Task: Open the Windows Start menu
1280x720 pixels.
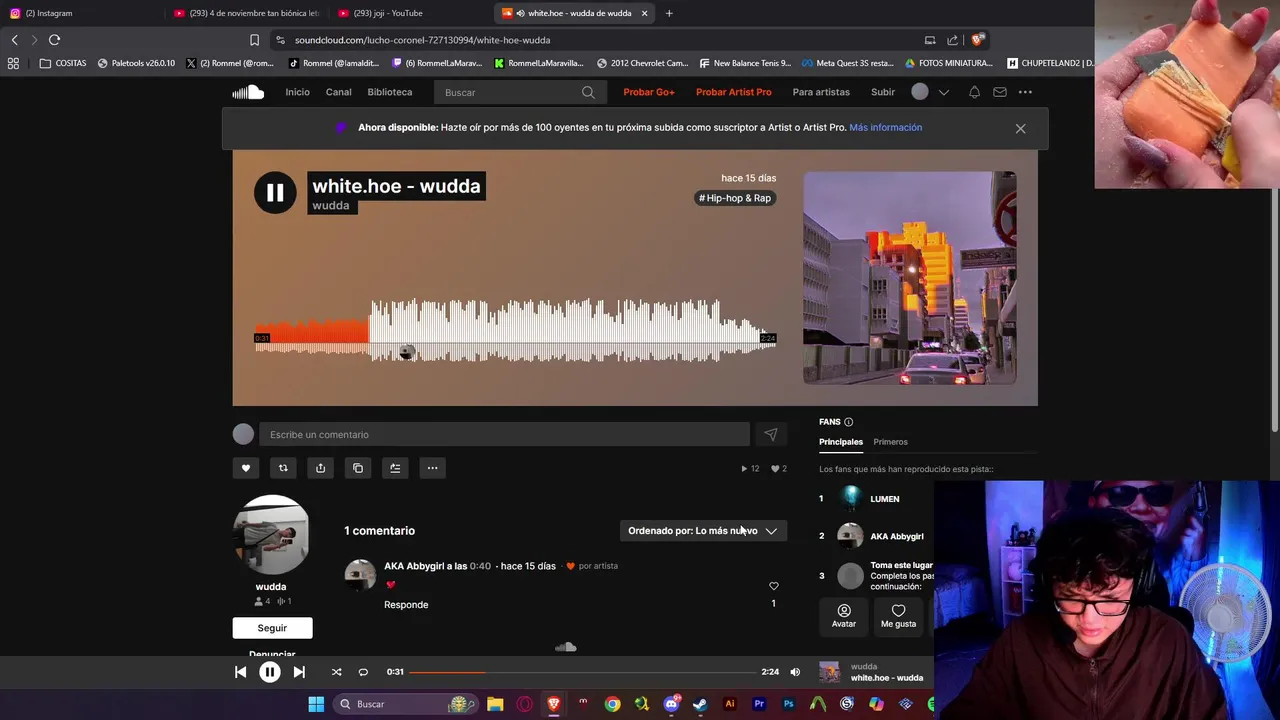Action: click(x=316, y=704)
